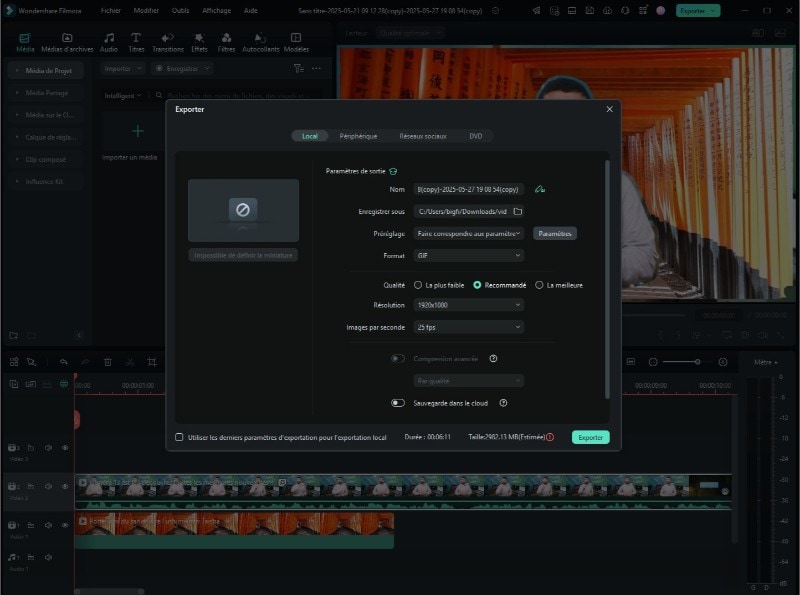Viewport: 800px width, 595px height.
Task: Click the timeline horizontal scrollbar
Action: (109, 591)
